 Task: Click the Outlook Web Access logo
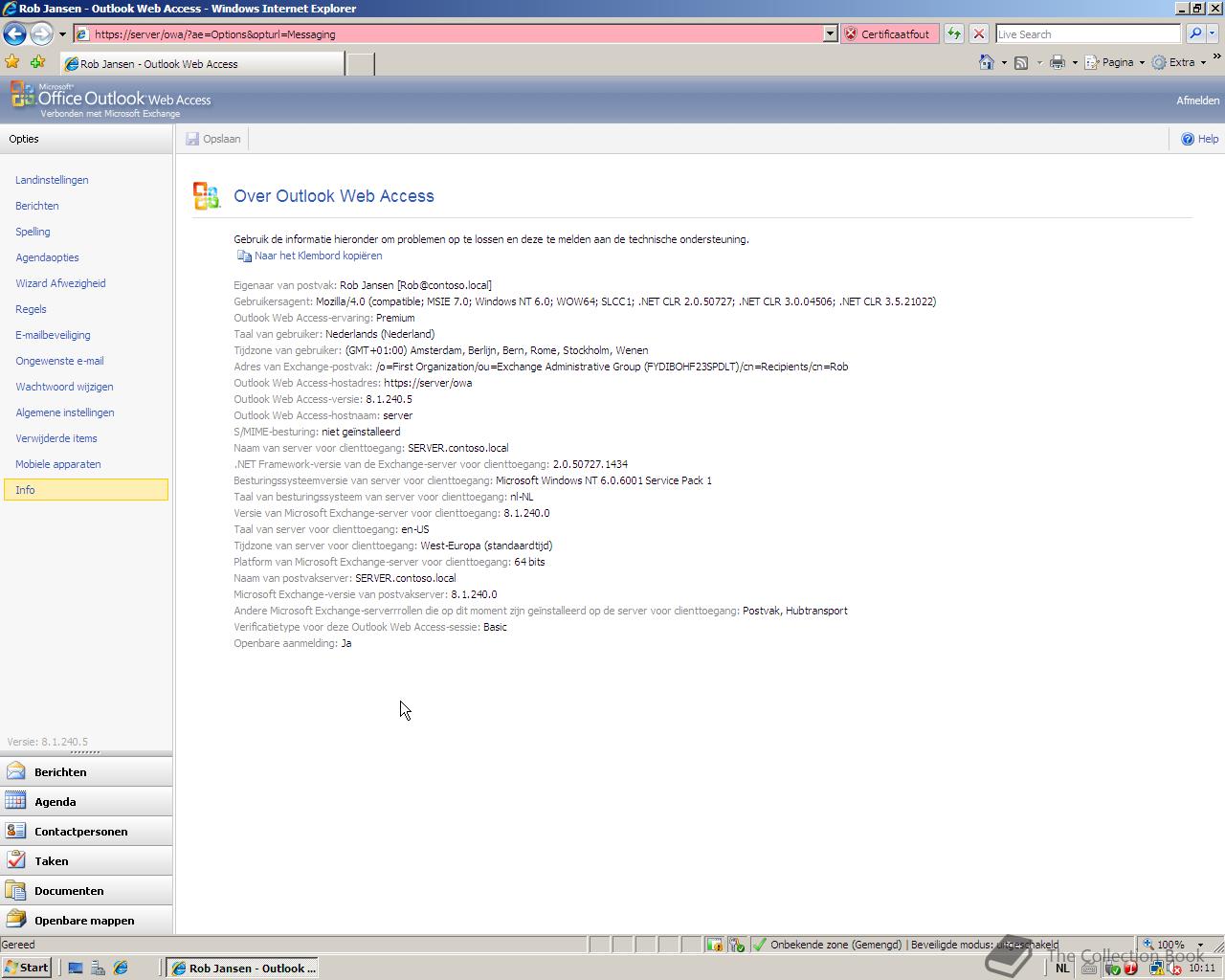point(110,100)
